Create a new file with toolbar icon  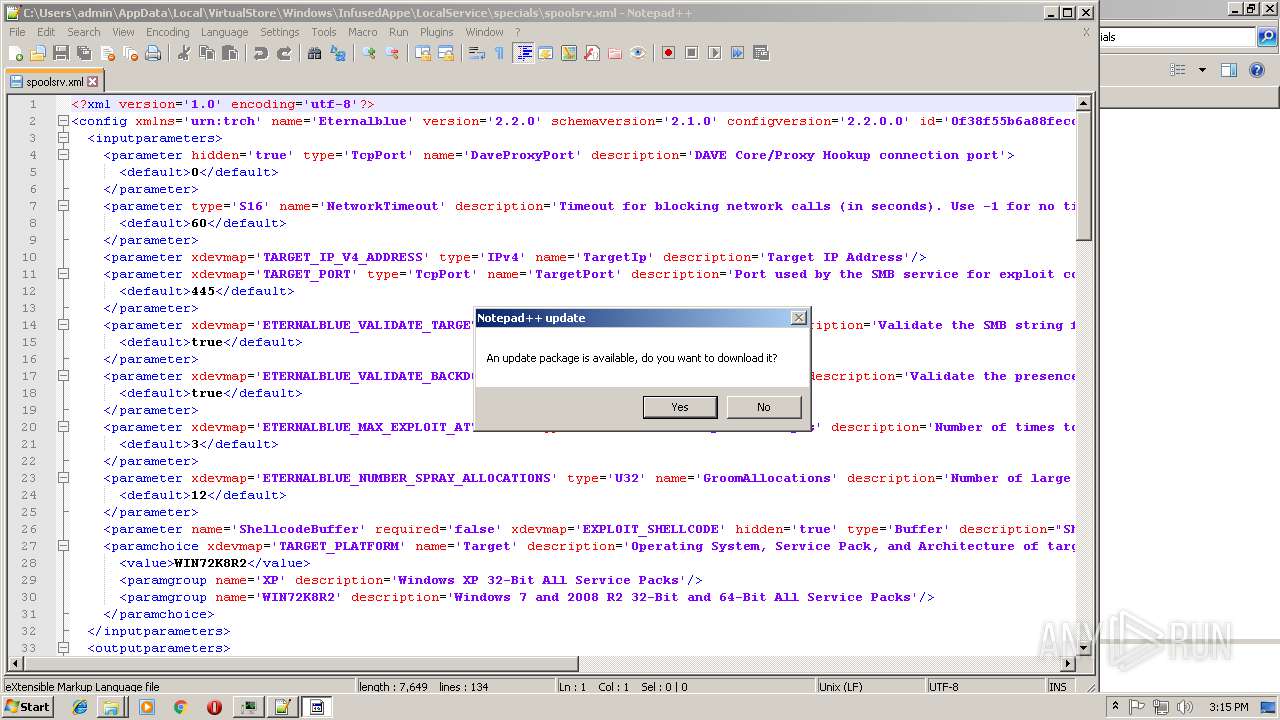(x=16, y=53)
